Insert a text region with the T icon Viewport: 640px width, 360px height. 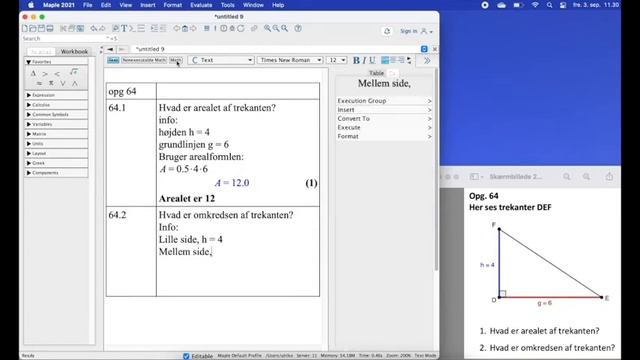pyautogui.click(x=124, y=29)
